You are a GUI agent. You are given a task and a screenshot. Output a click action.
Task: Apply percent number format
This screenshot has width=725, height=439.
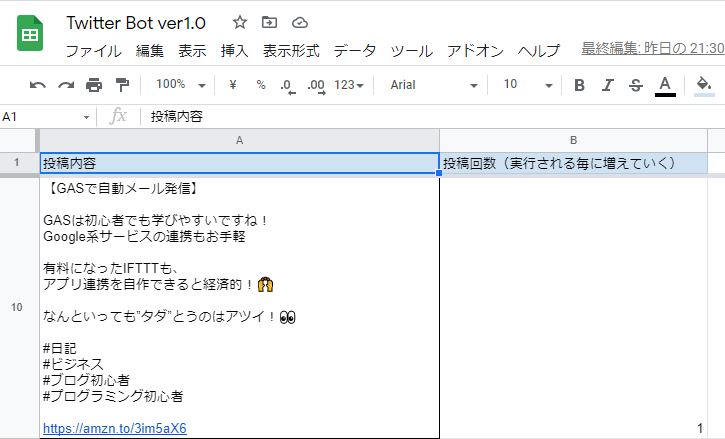coord(261,85)
